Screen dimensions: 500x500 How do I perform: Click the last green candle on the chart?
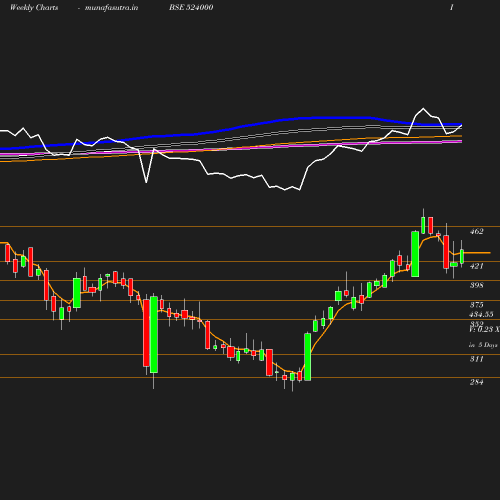coord(462,256)
